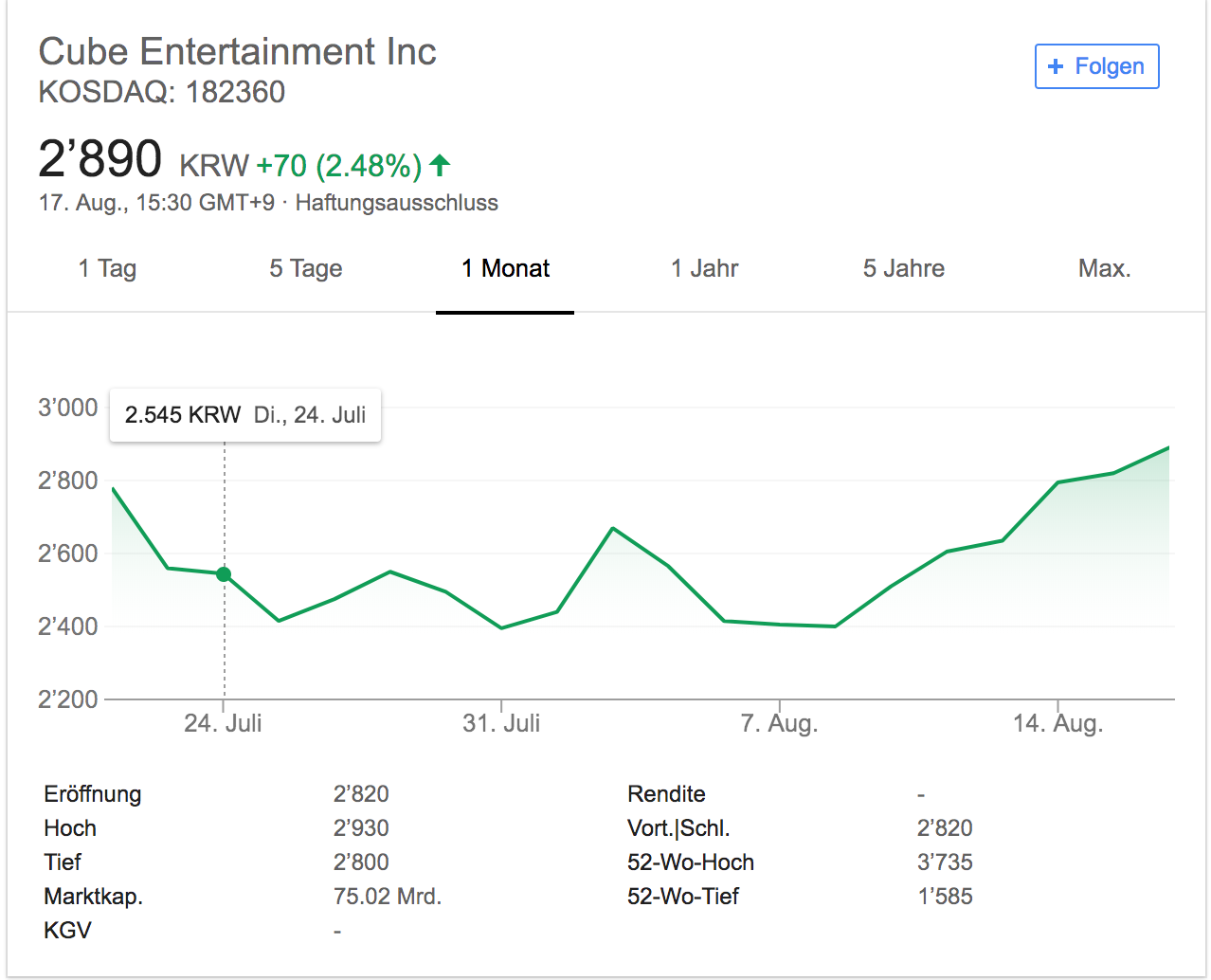Click the 52-Wo-Tief value 1'585
1211x980 pixels.
945,897
